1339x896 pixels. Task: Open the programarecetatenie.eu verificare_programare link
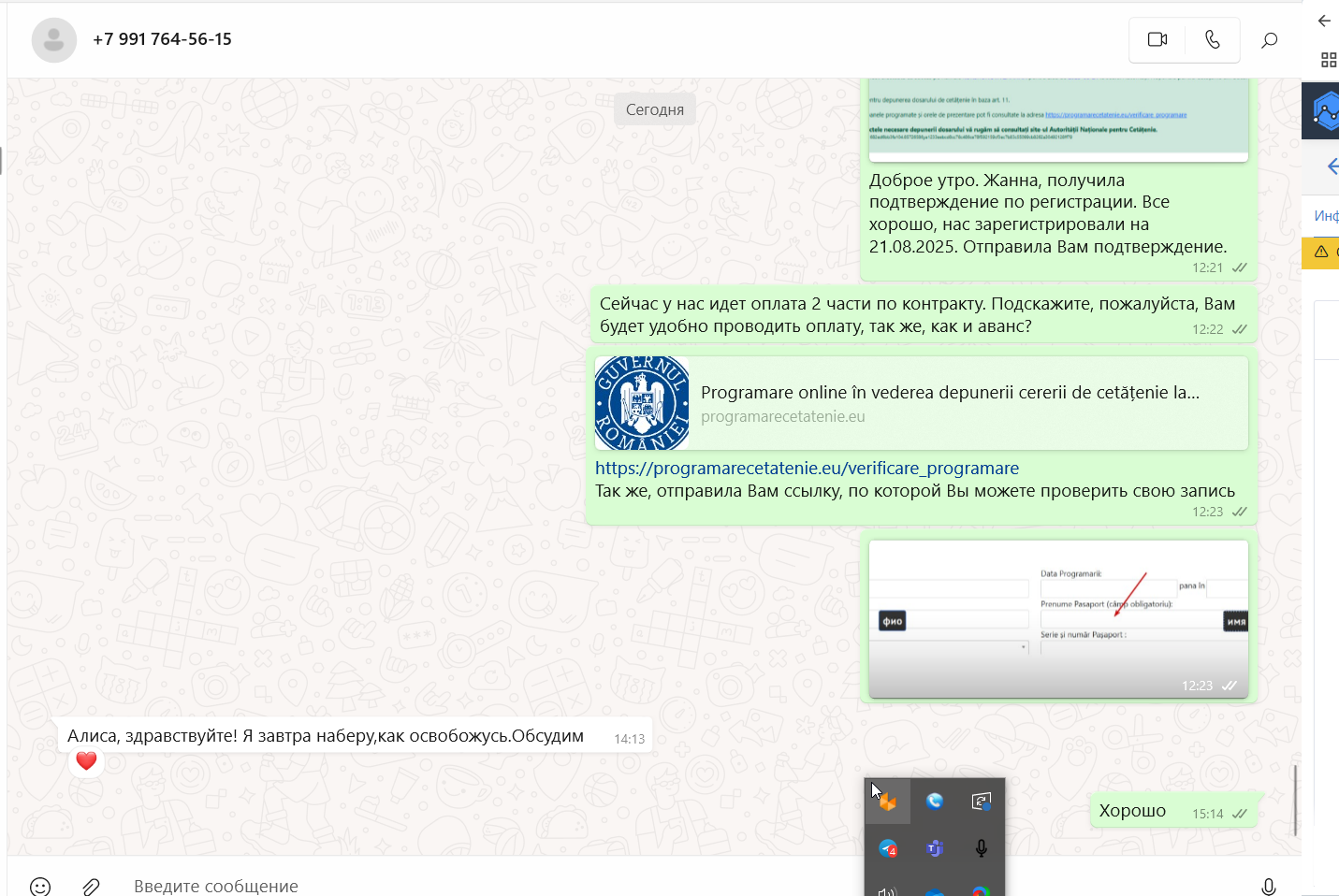807,468
